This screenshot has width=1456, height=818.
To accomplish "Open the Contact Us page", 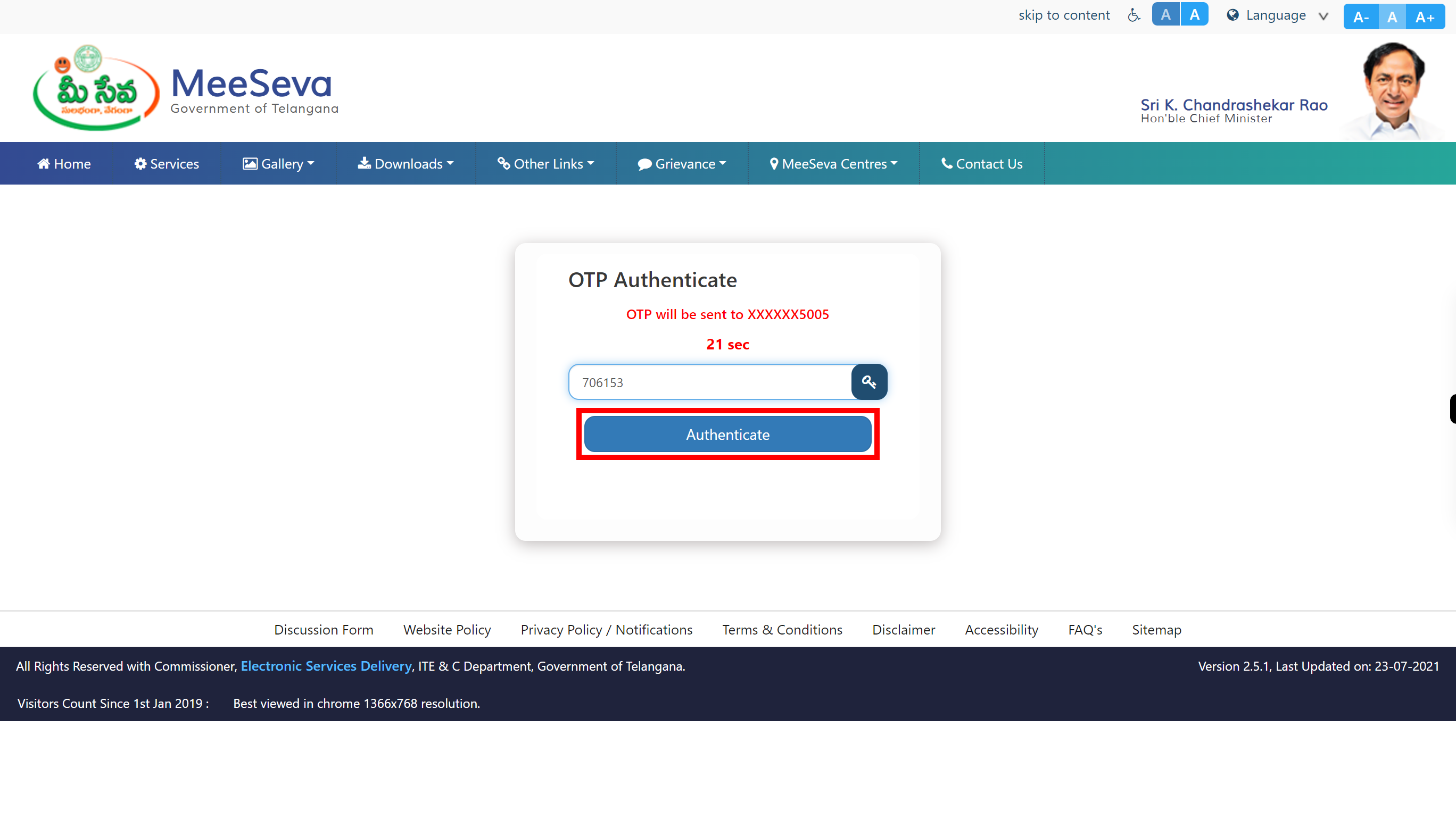I will click(982, 164).
